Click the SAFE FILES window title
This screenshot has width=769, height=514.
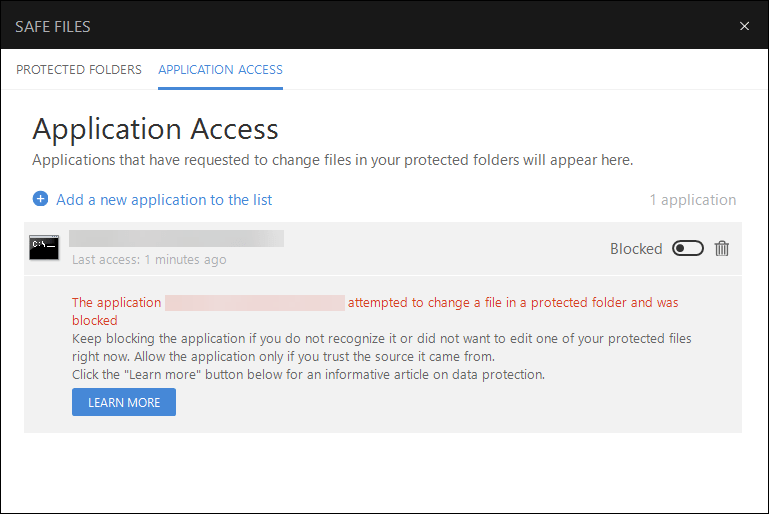pyautogui.click(x=53, y=26)
